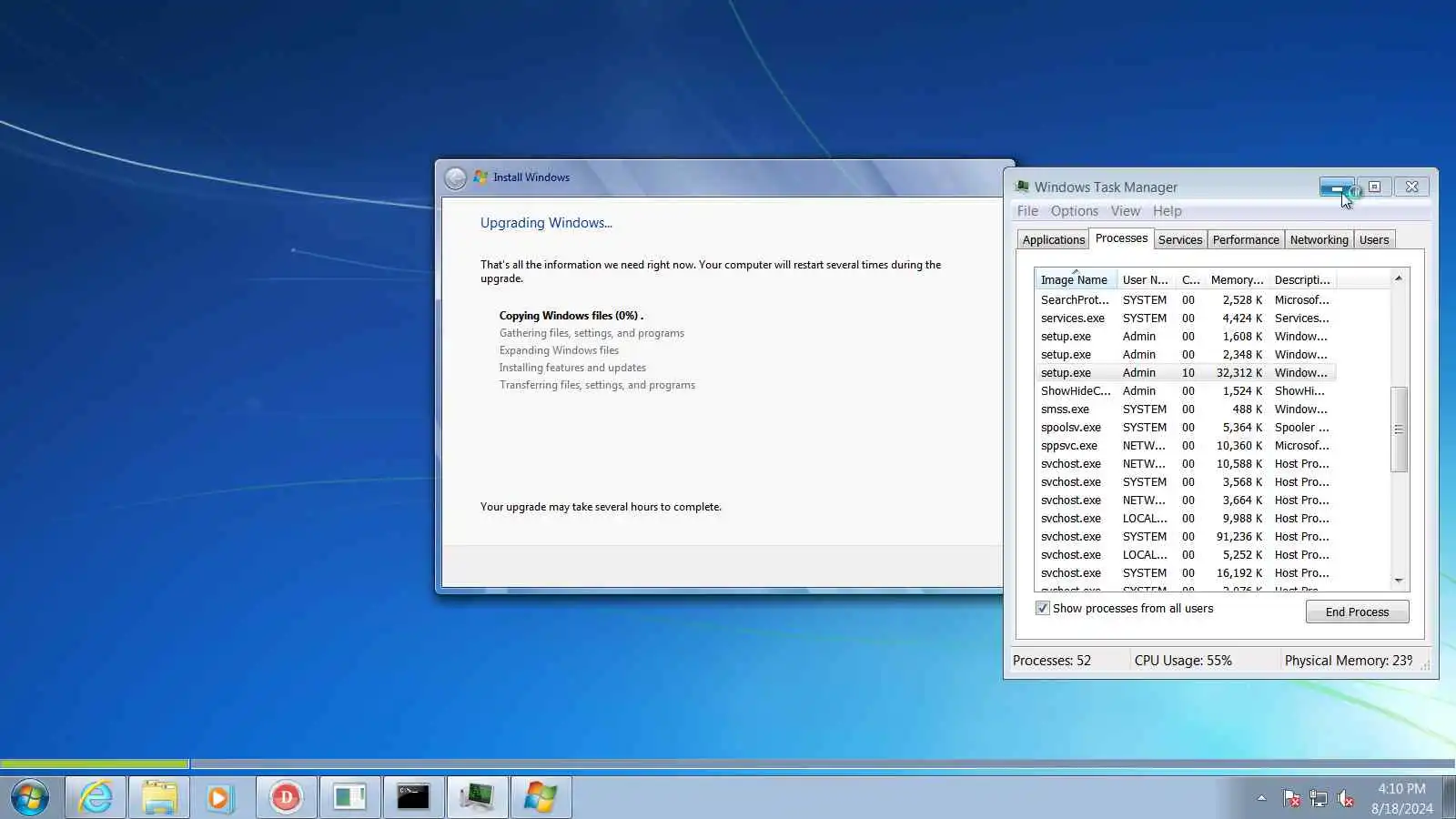The image size is (1456, 819).
Task: Sort by the CPU column header
Action: coord(1190,279)
